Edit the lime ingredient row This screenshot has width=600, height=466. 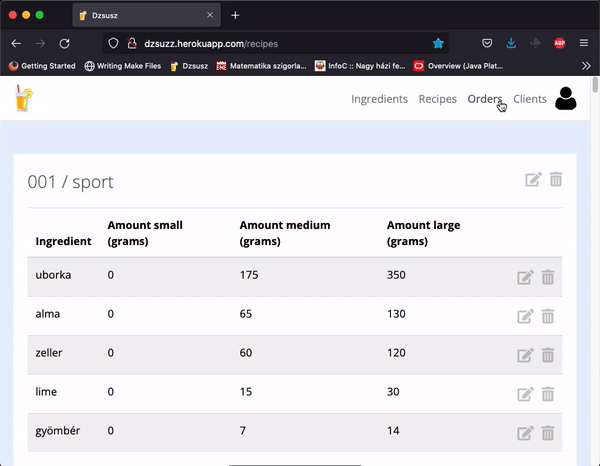click(525, 394)
